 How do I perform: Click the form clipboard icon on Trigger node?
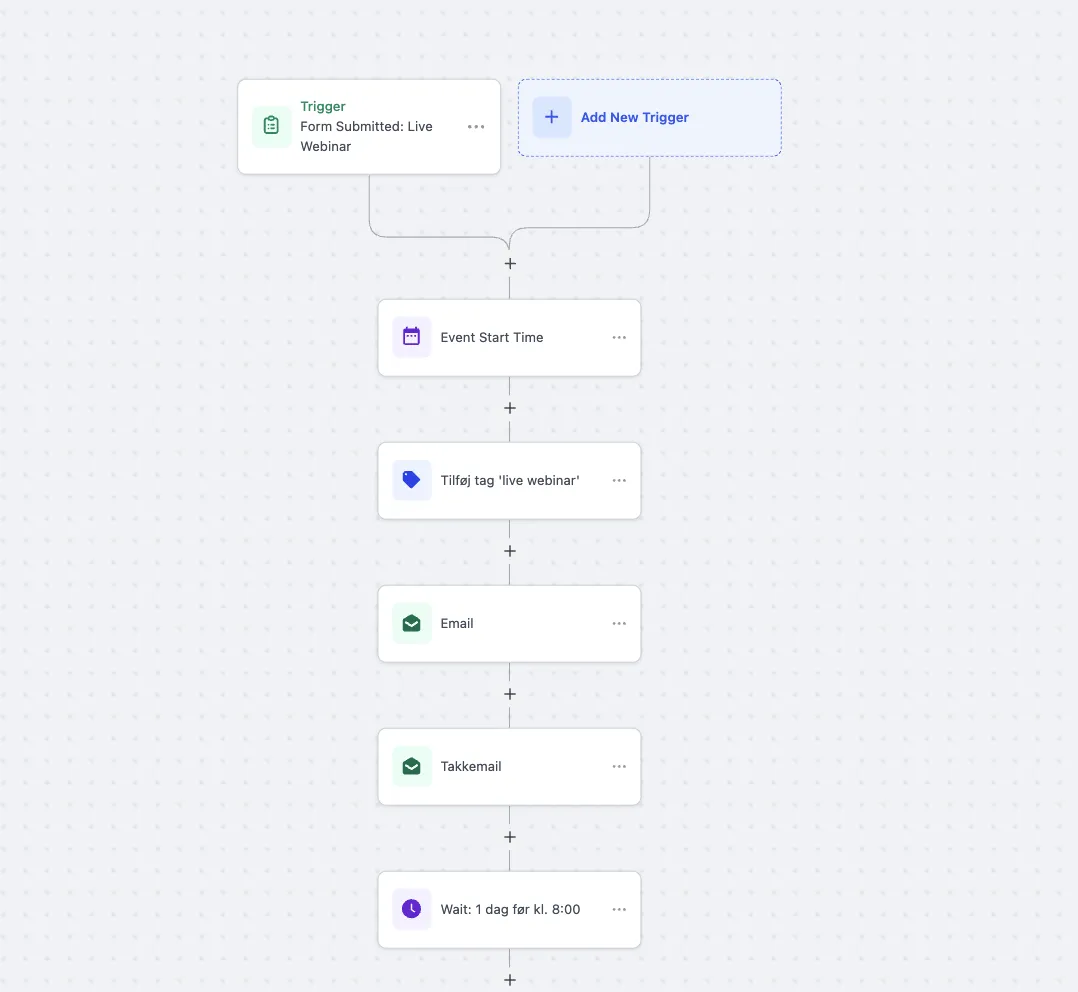click(x=271, y=126)
